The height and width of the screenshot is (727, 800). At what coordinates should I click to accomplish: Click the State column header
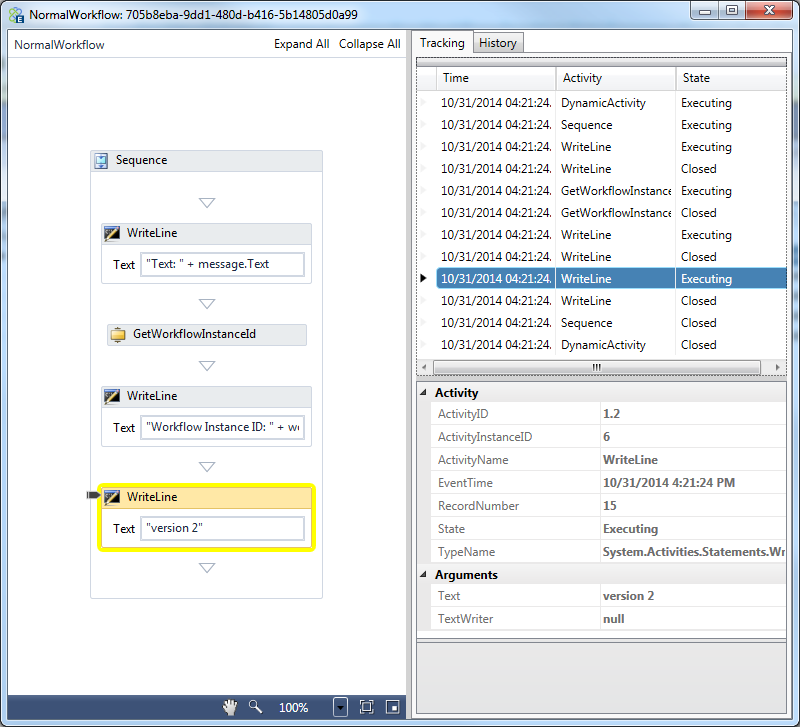[731, 78]
